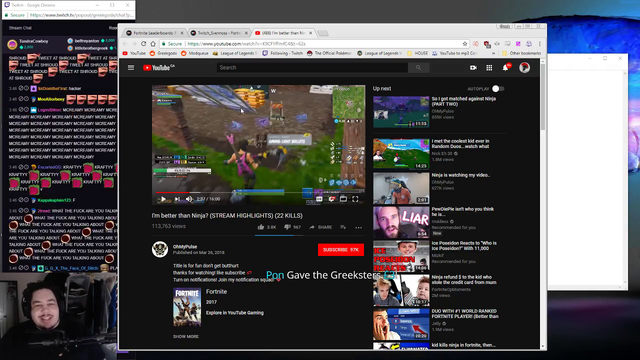
Task: Toggle the Autoplay switch
Action: 498,89
